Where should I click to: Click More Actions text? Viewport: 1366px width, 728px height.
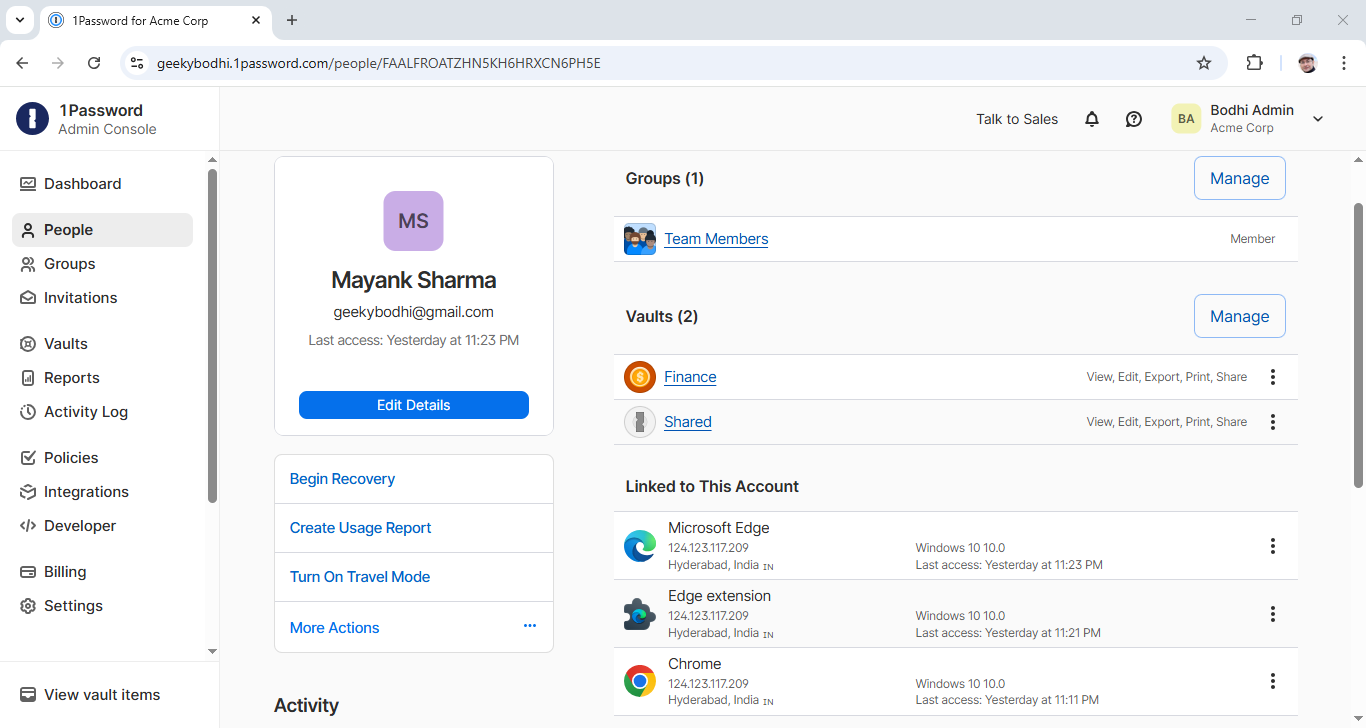pyautogui.click(x=334, y=628)
